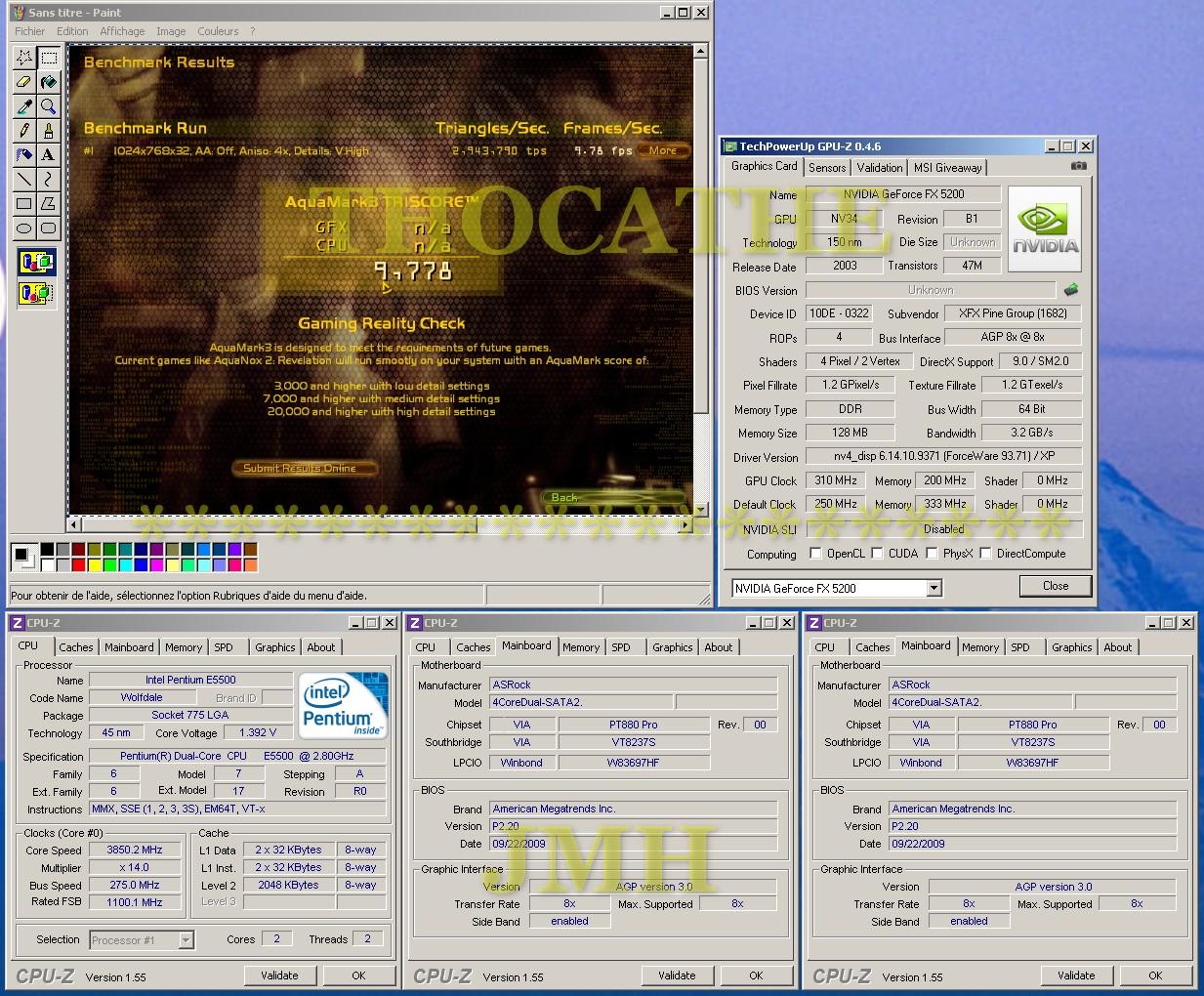The image size is (1204, 996).
Task: Toggle the OpenCL checkbox in GPU-Z
Action: 815,554
